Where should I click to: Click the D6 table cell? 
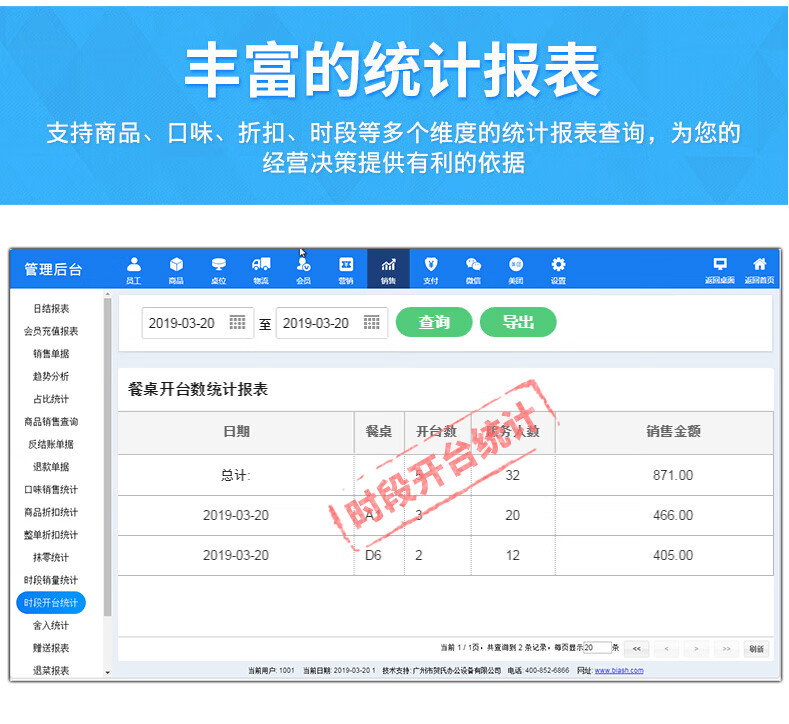click(x=379, y=555)
